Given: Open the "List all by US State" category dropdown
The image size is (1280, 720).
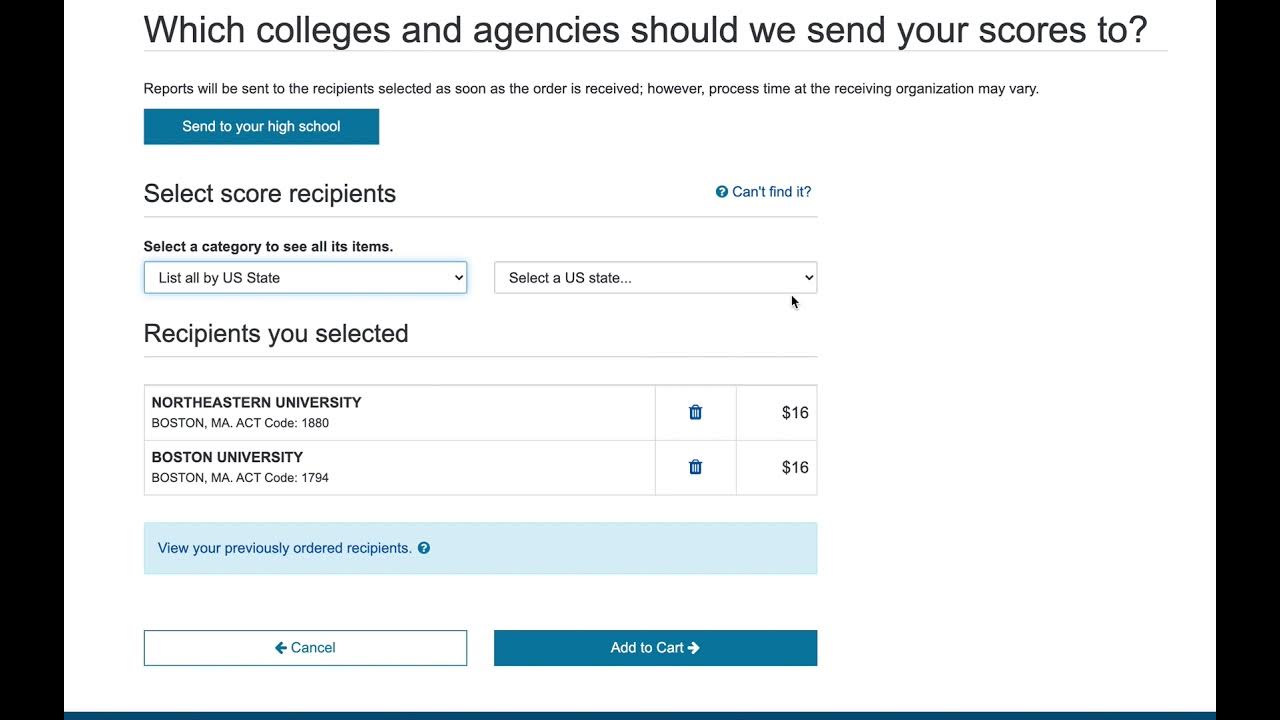Looking at the screenshot, I should pyautogui.click(x=305, y=278).
